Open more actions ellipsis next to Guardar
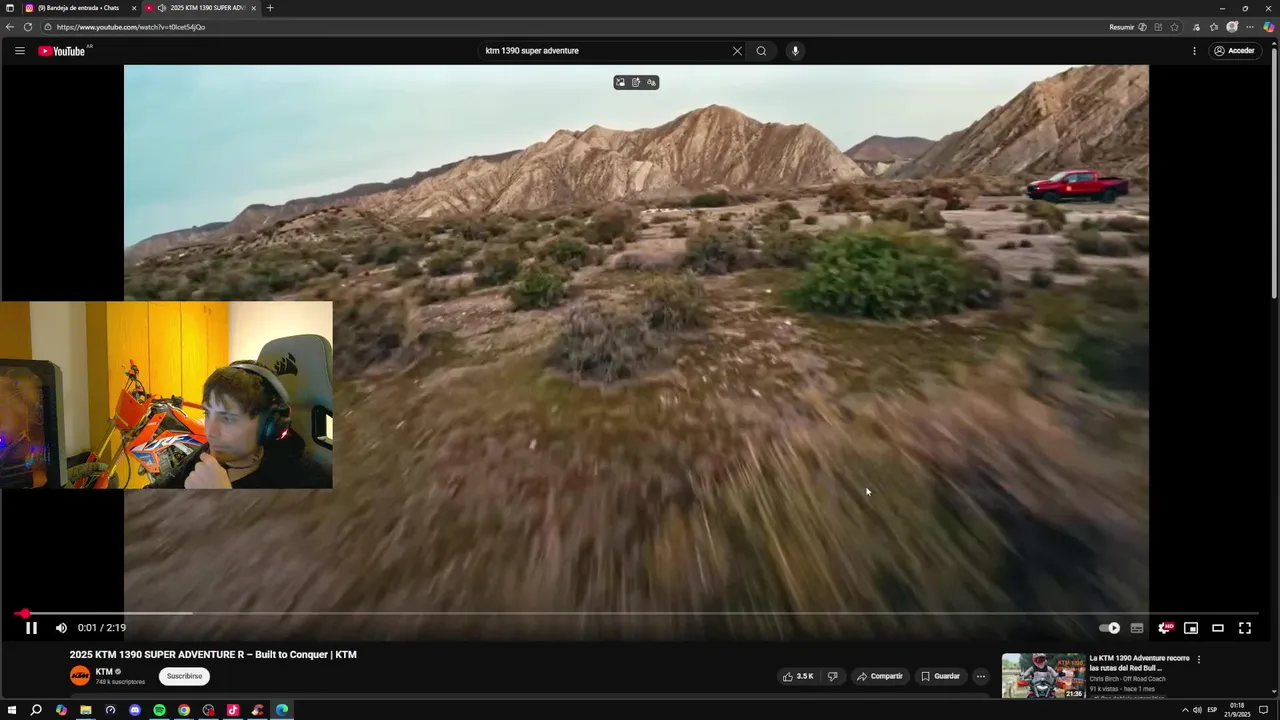The width and height of the screenshot is (1280, 720). 980,676
